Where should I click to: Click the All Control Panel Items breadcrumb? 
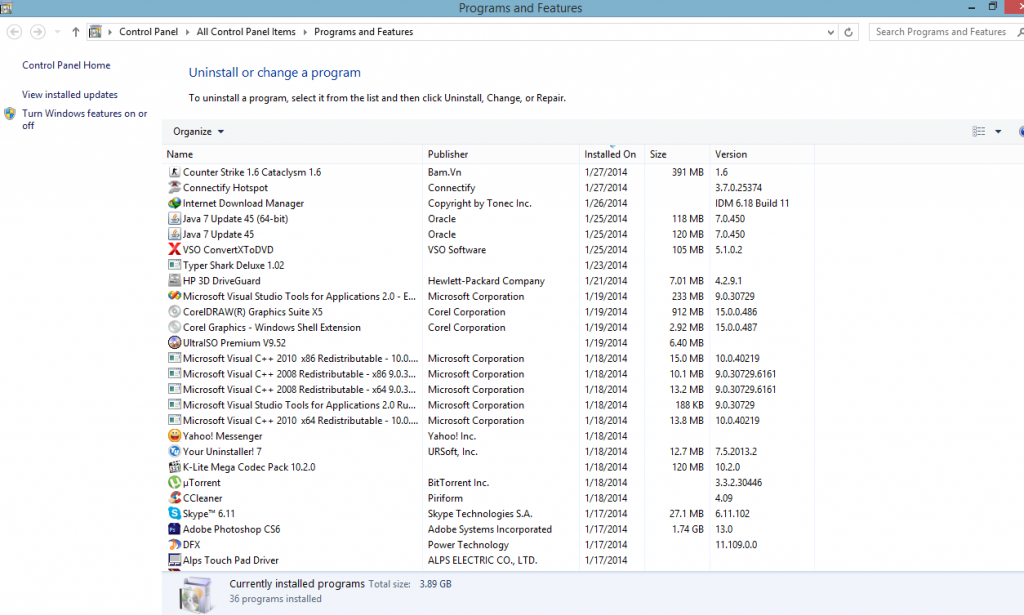coord(246,32)
